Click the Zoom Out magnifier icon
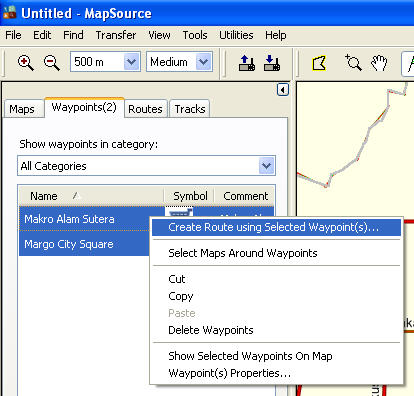 [52, 63]
